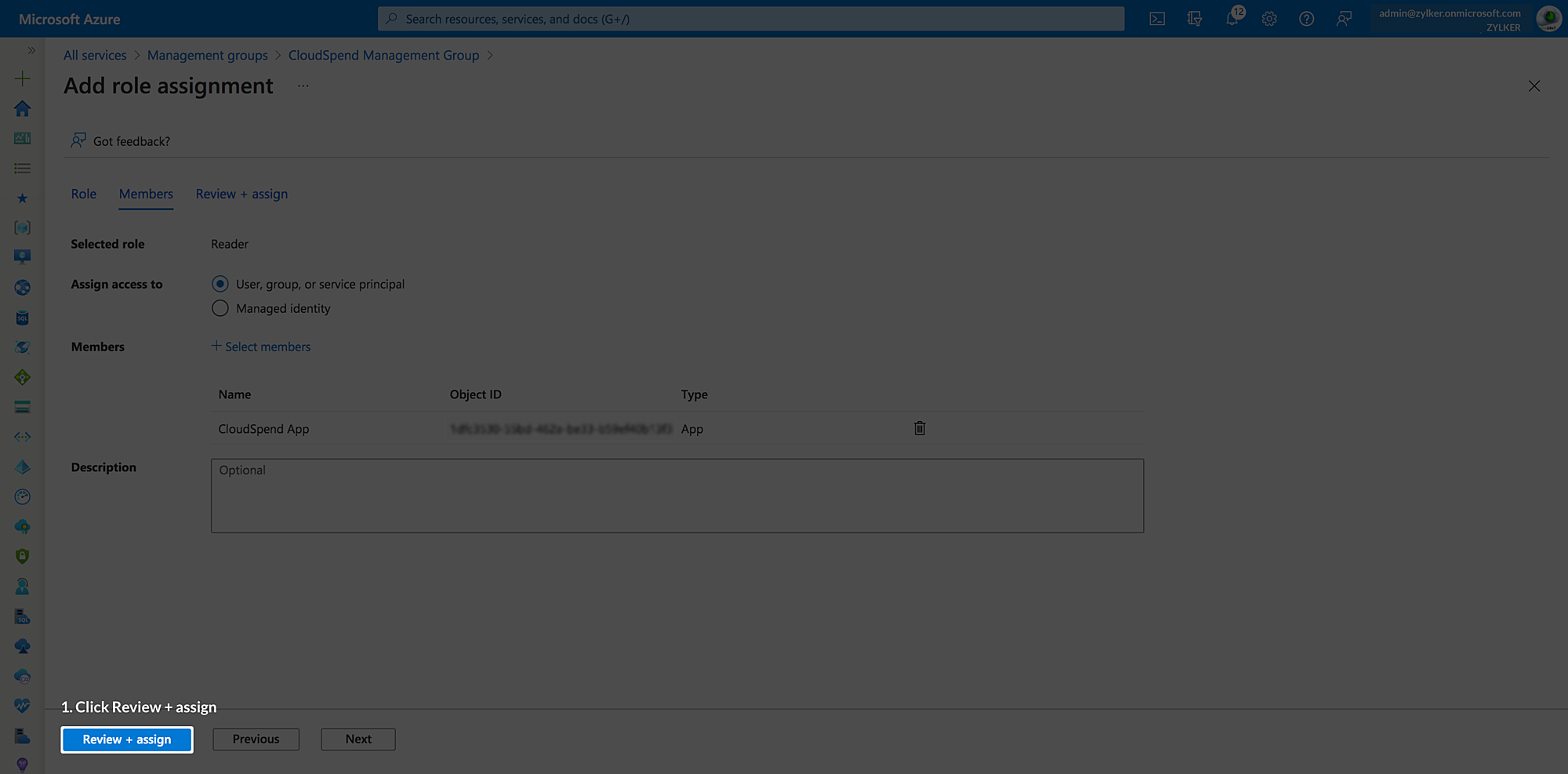Remove CloudSpend App using the trash icon
The image size is (1568, 774).
[x=919, y=428]
